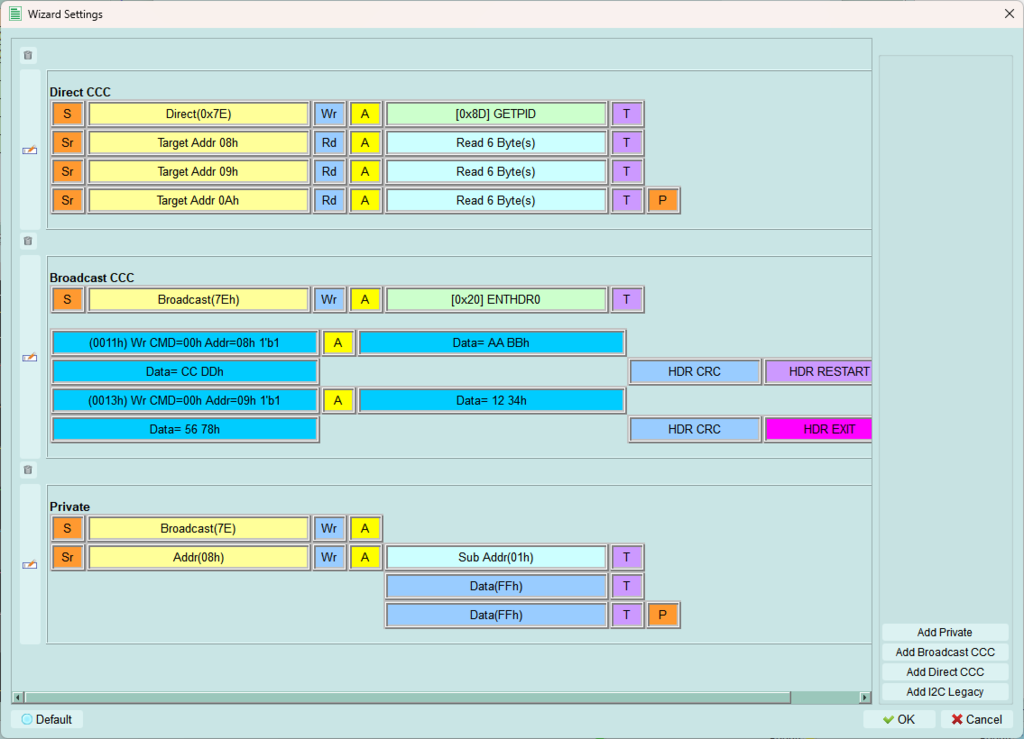Select the Target Addr 09h field
Image resolution: width=1024 pixels, height=739 pixels.
[198, 172]
